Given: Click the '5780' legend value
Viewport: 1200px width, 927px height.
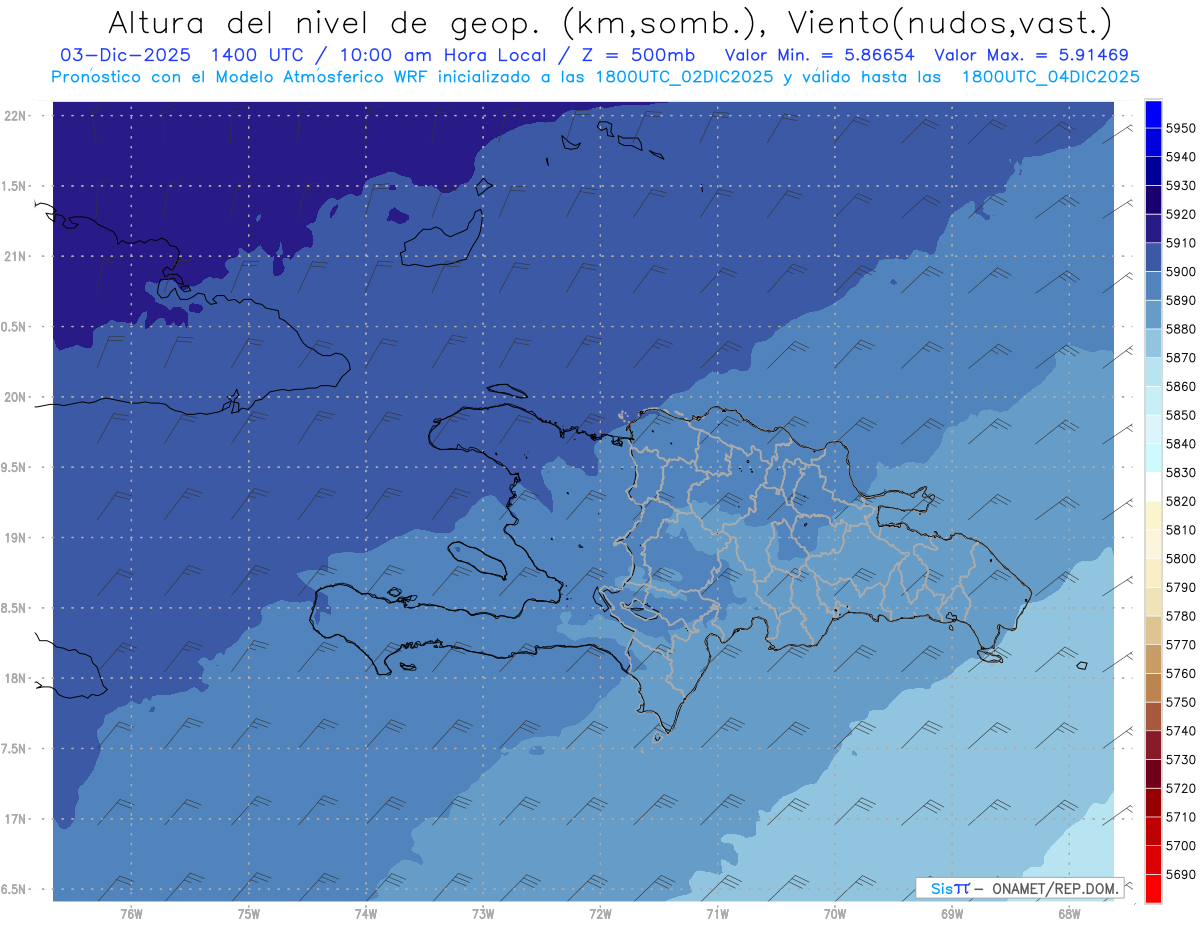Looking at the screenshot, I should coord(1180,616).
